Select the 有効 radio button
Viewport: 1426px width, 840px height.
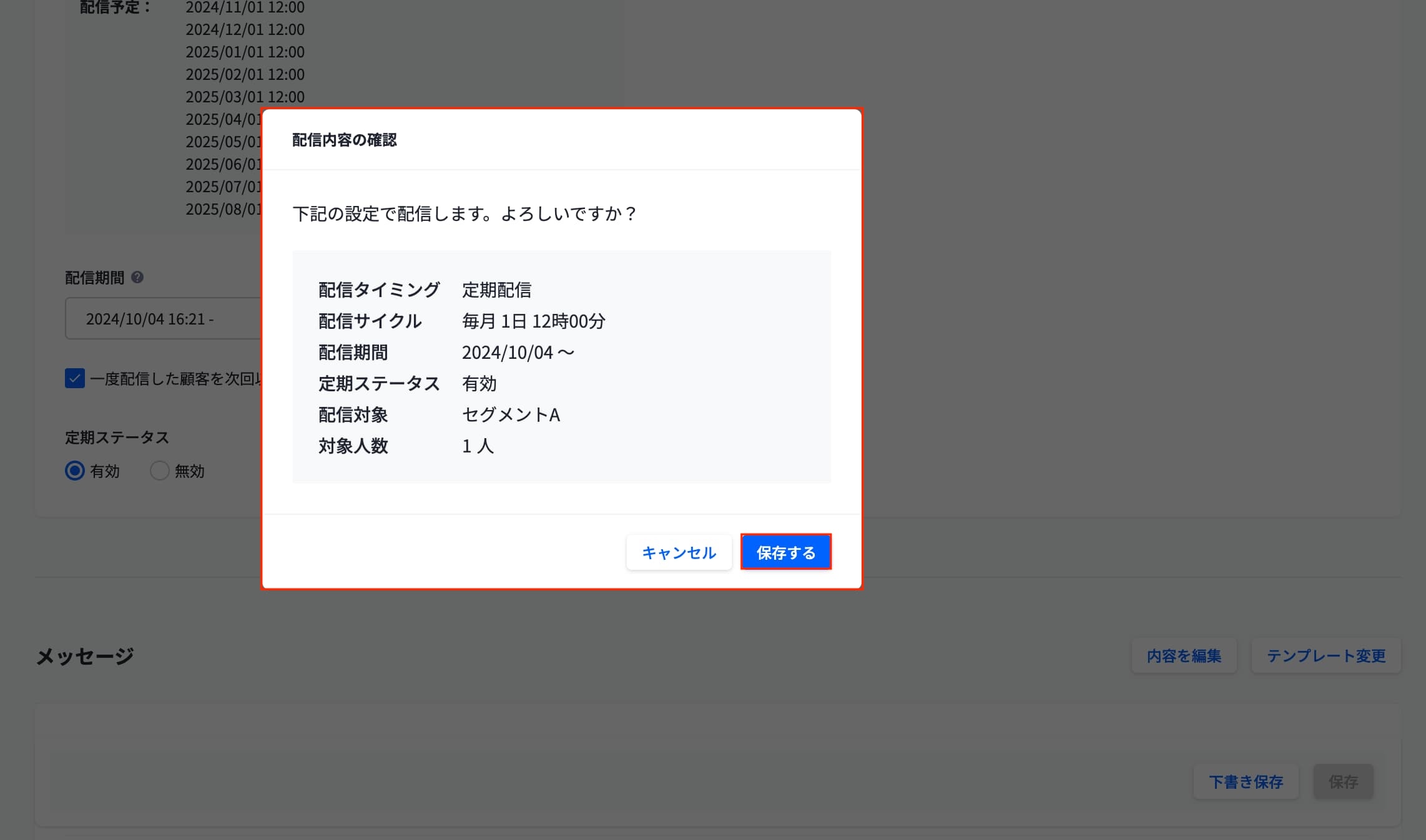coord(75,471)
